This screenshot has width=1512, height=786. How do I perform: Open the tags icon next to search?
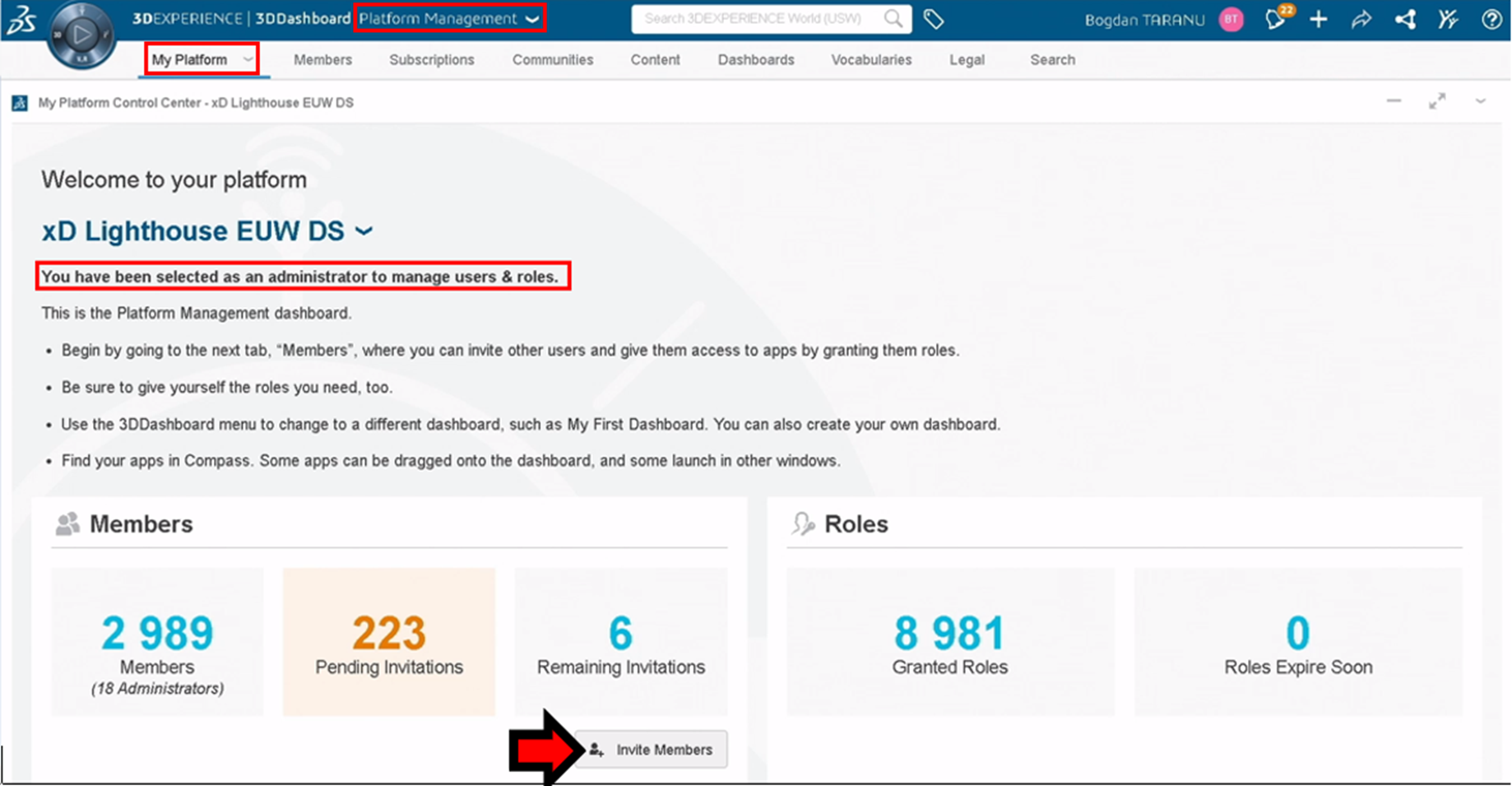pos(934,19)
